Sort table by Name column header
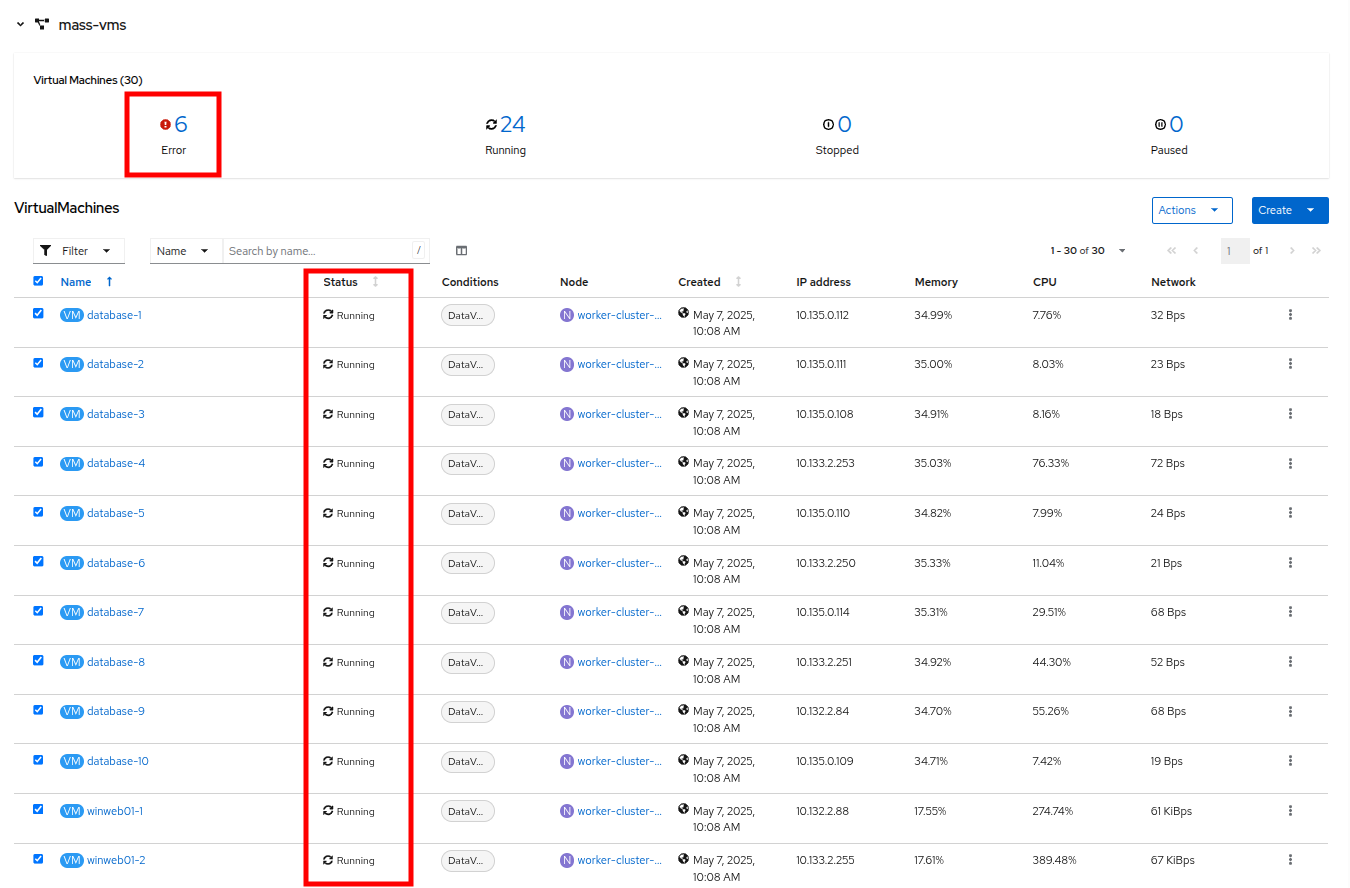Screen dimensions: 1350x888 [x=76, y=282]
